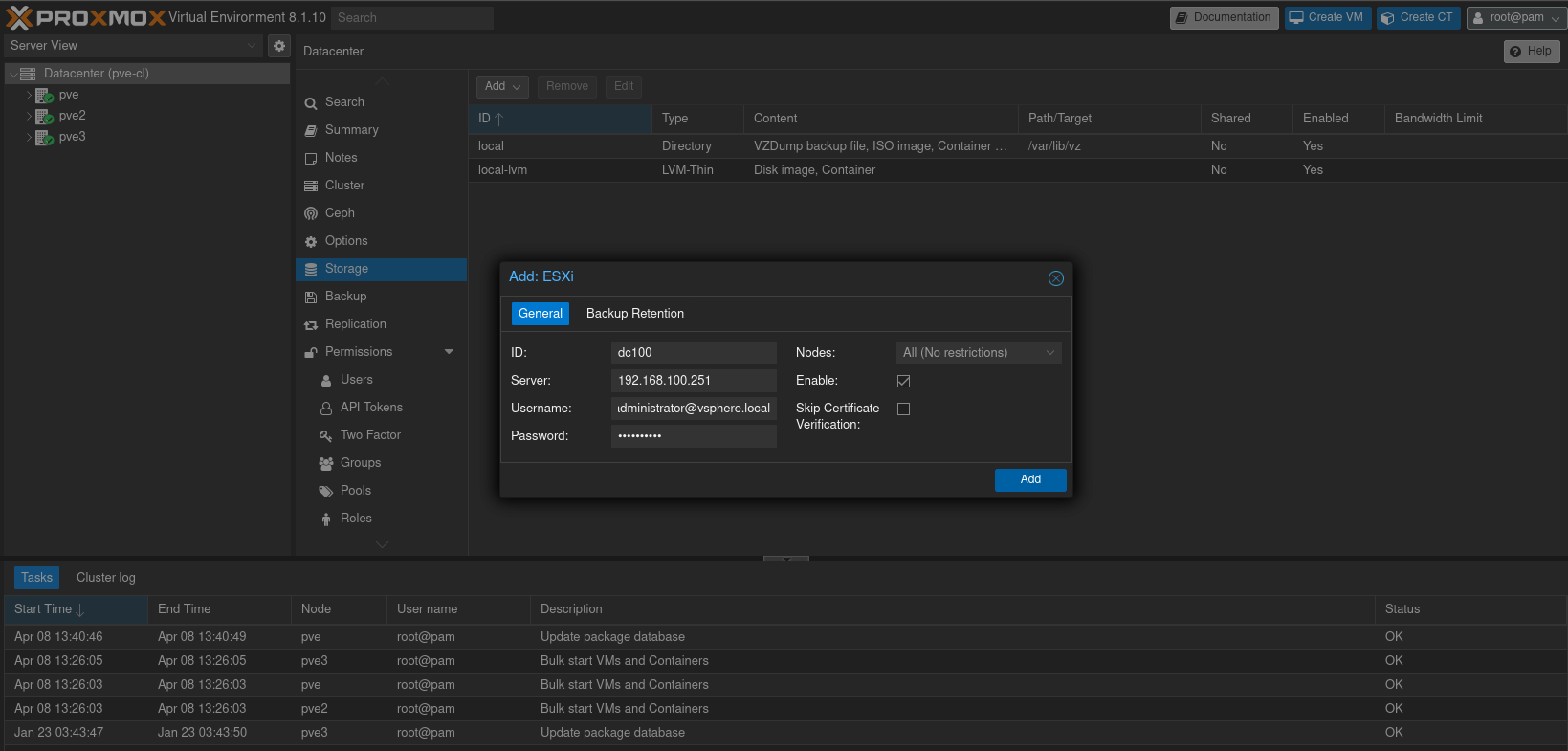
Task: Click the Summary book icon
Action: [311, 131]
